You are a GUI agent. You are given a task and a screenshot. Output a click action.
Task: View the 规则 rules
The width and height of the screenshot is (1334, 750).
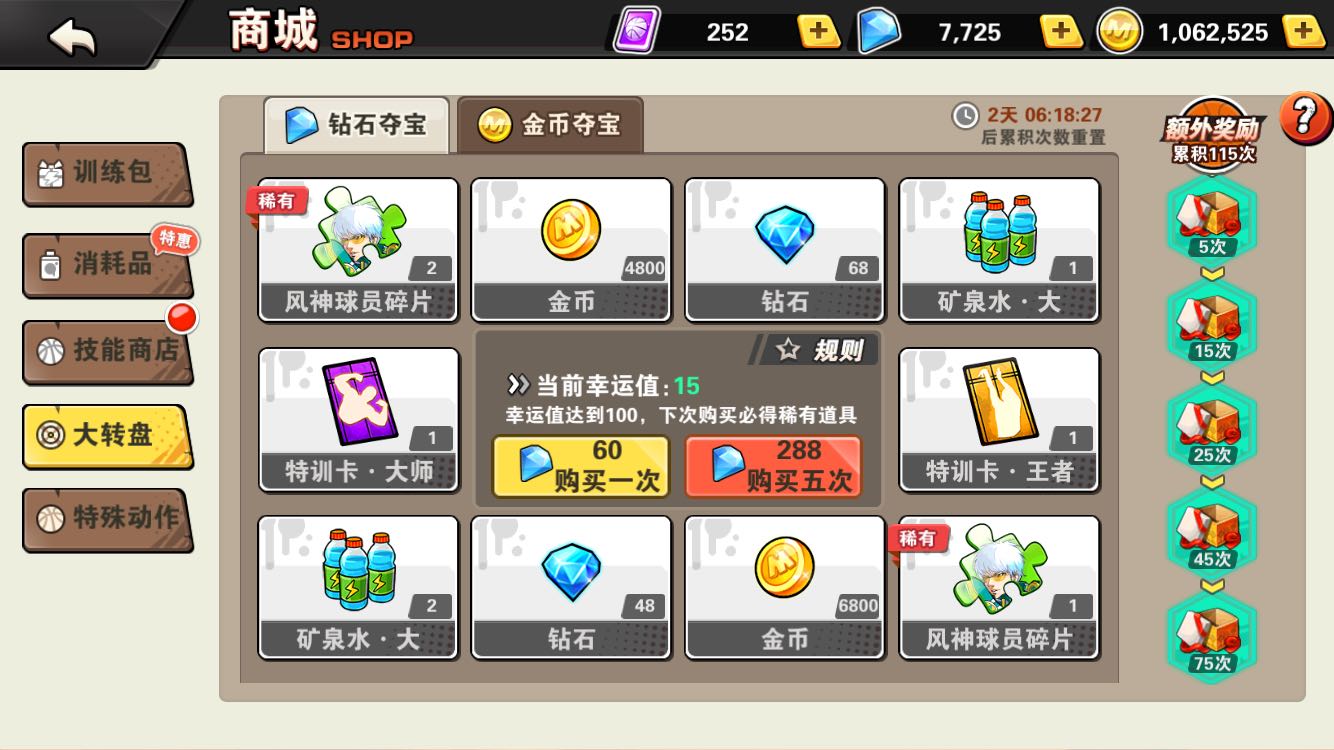pos(816,350)
